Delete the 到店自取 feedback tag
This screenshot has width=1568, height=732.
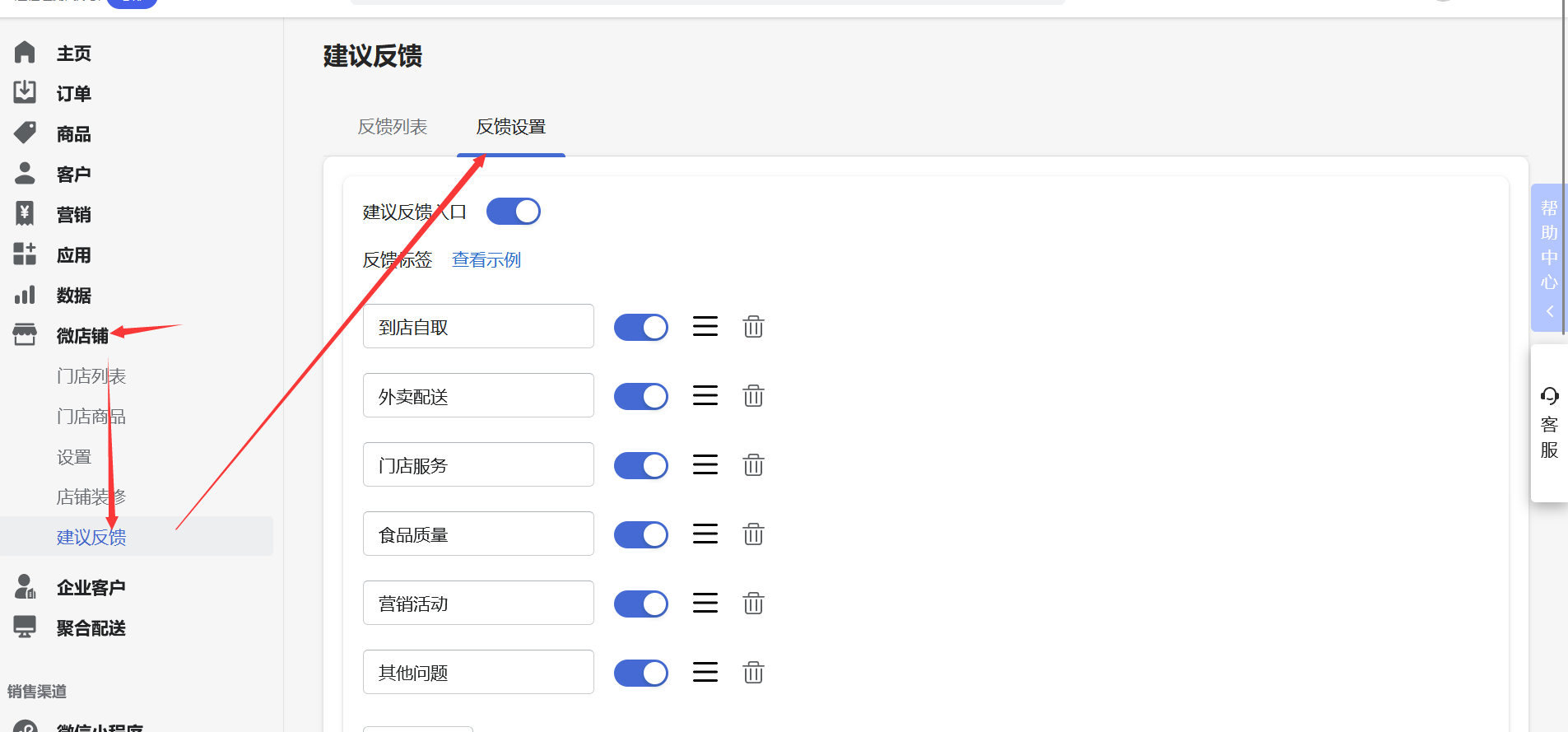[x=753, y=327]
